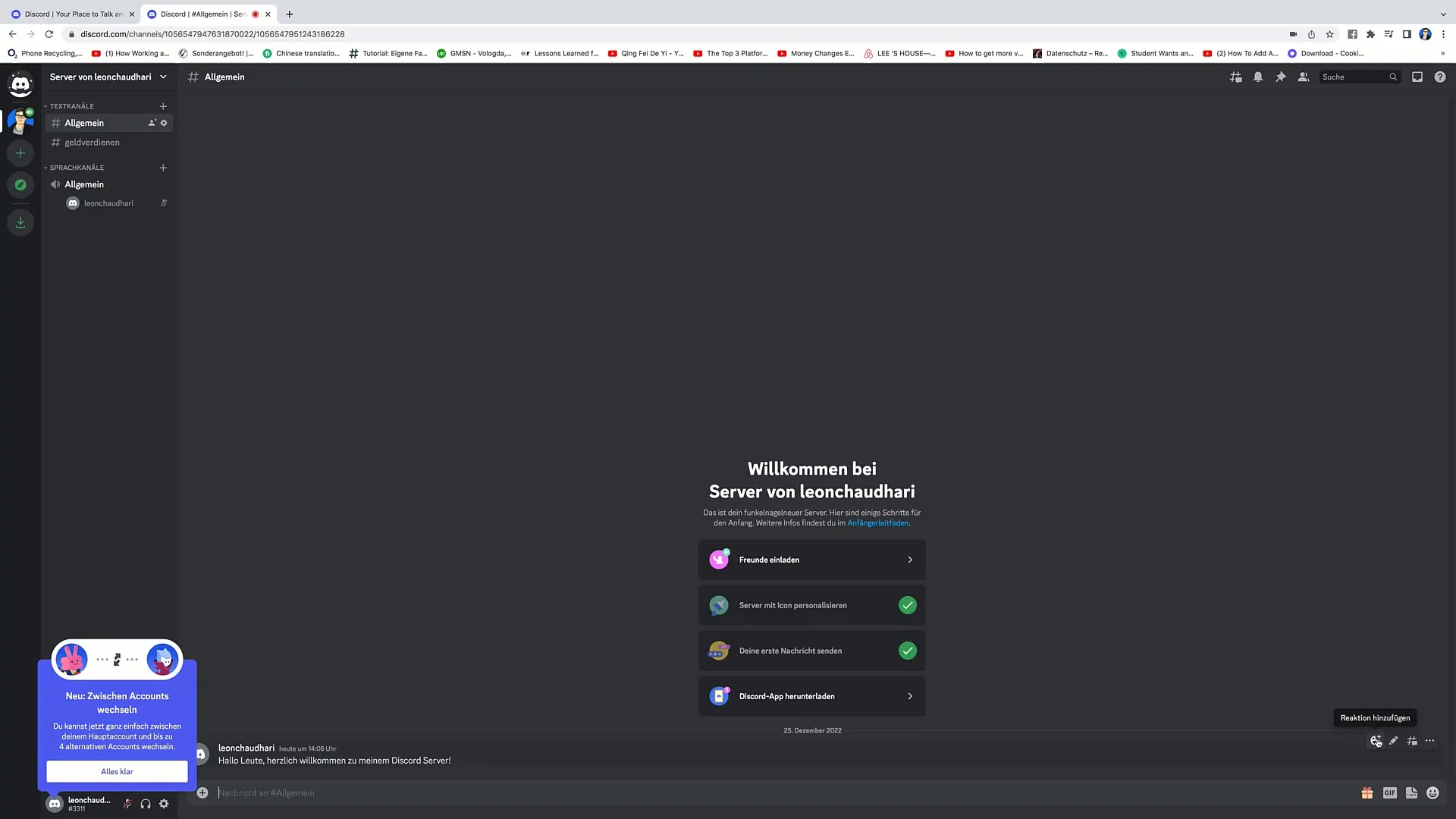Screen dimensions: 1456x819
Task: Go back in browser history
Action: tap(13, 34)
